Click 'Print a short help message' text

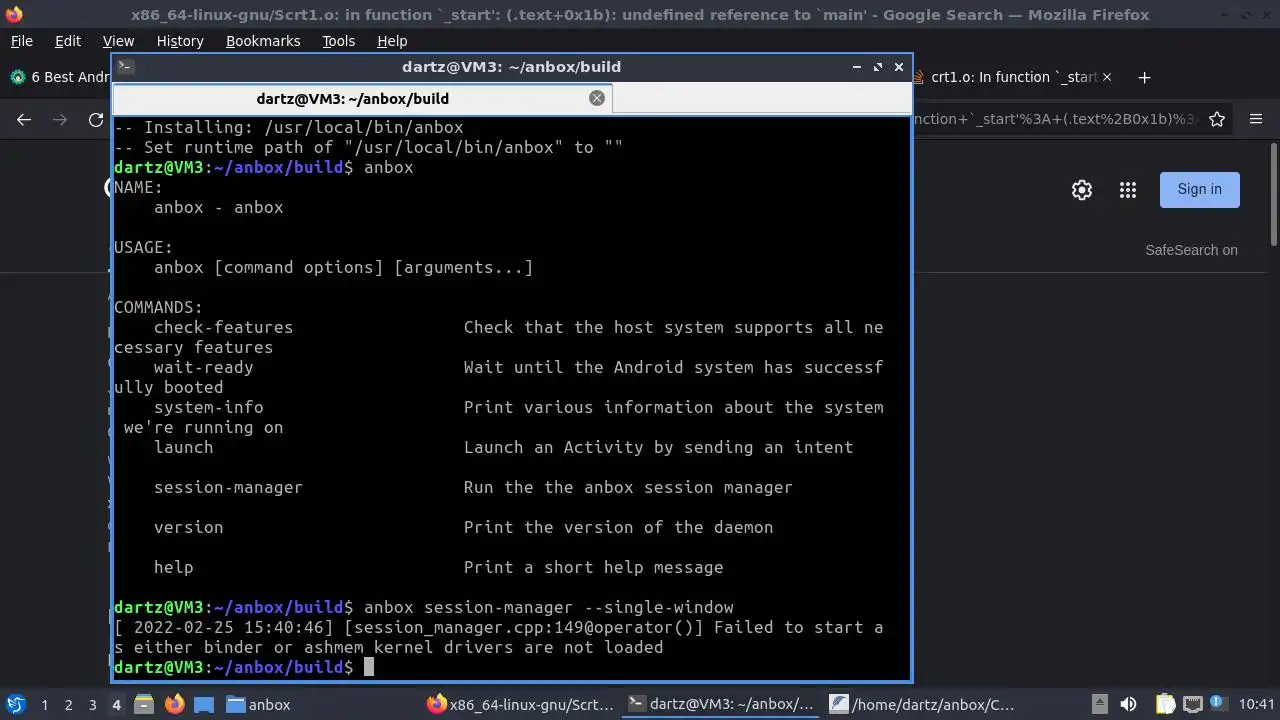click(x=593, y=567)
